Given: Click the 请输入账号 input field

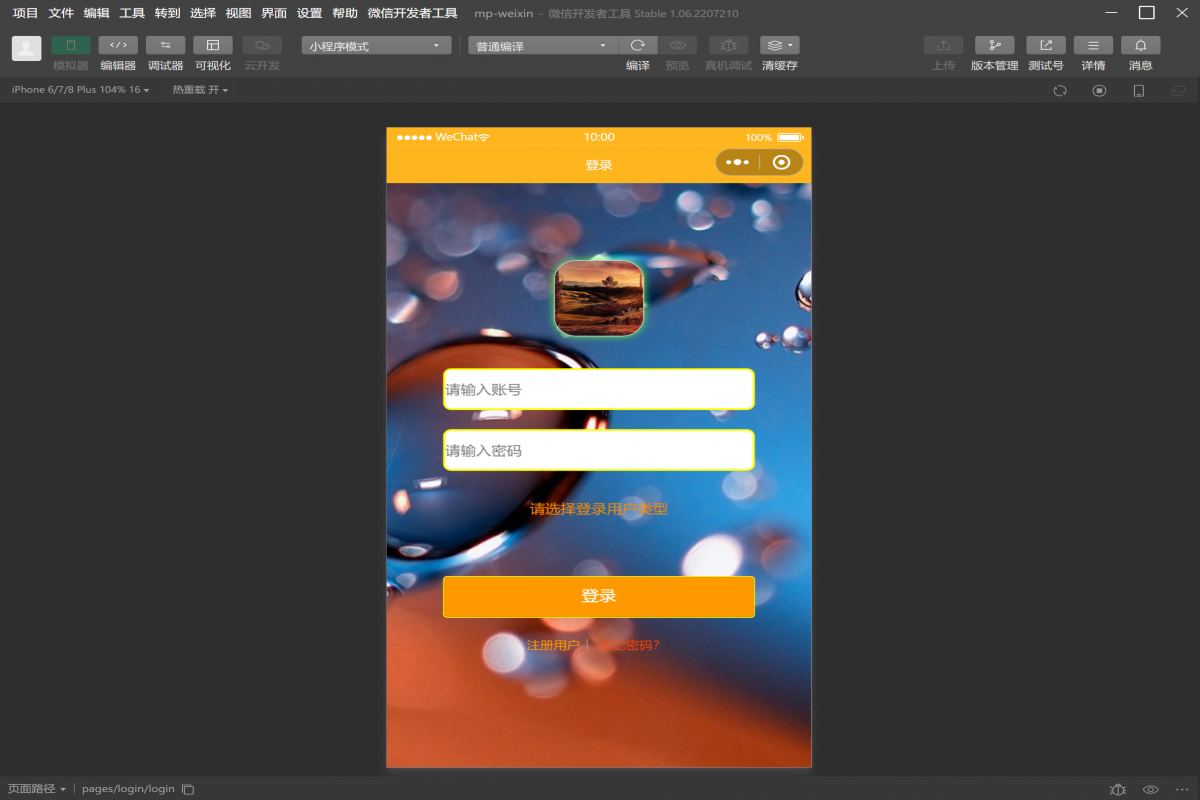Looking at the screenshot, I should 598,389.
